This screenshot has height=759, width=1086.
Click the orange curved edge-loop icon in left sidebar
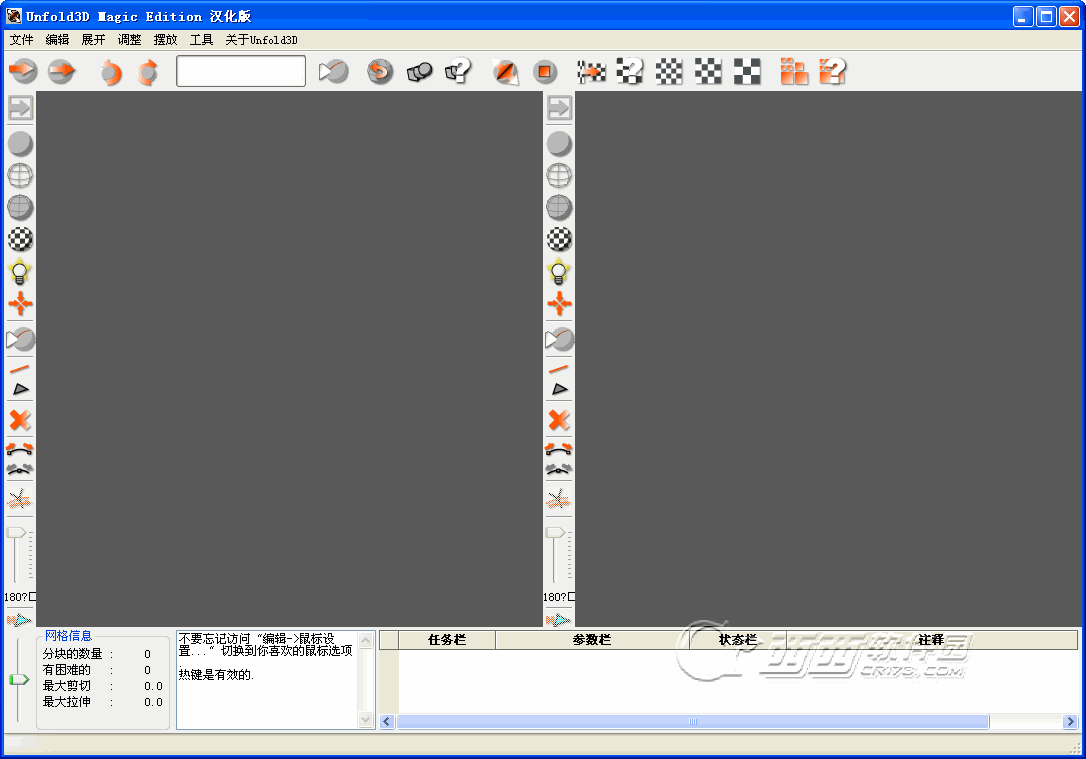click(19, 449)
